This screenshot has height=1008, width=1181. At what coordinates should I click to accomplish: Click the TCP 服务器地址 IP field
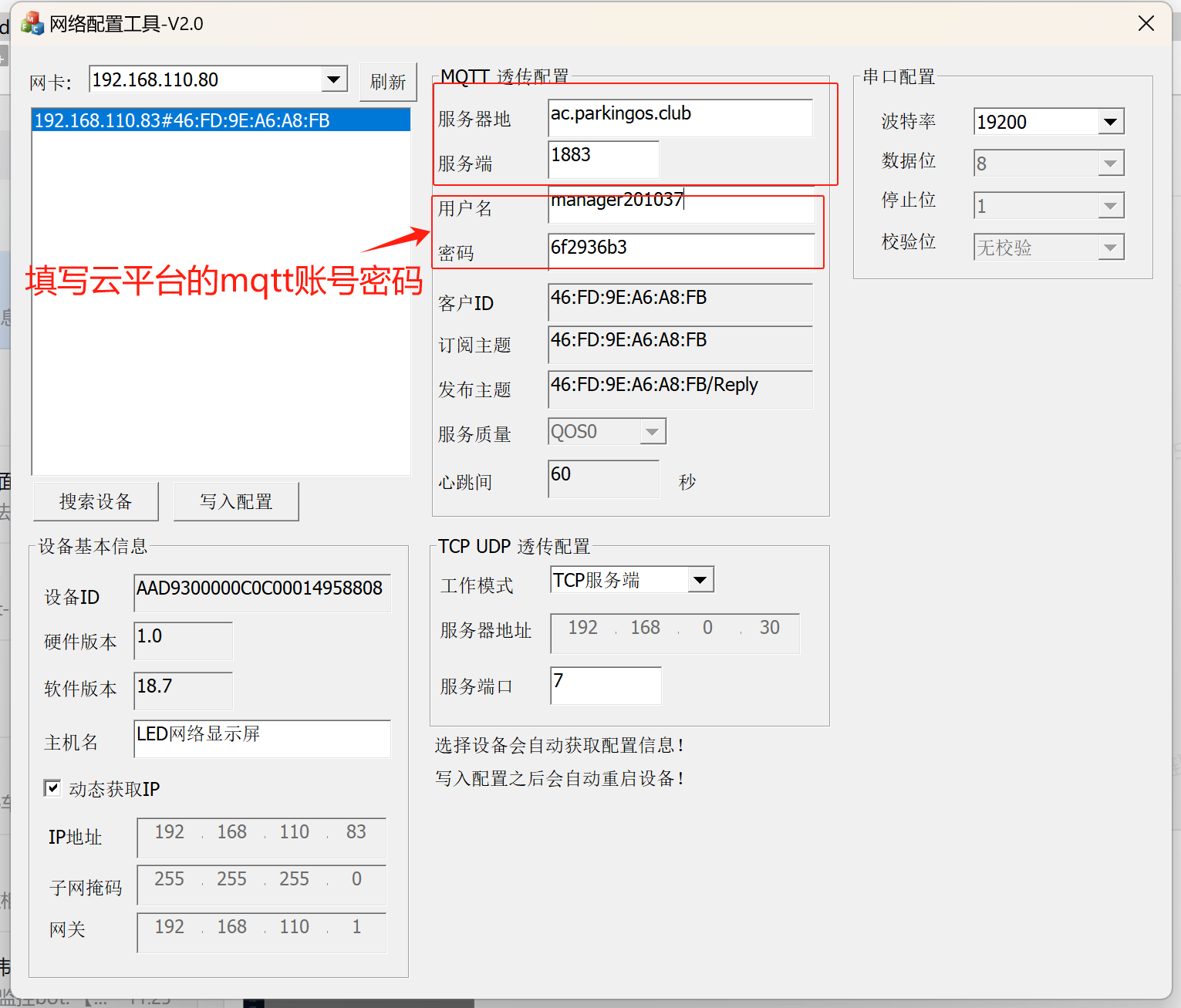(676, 634)
